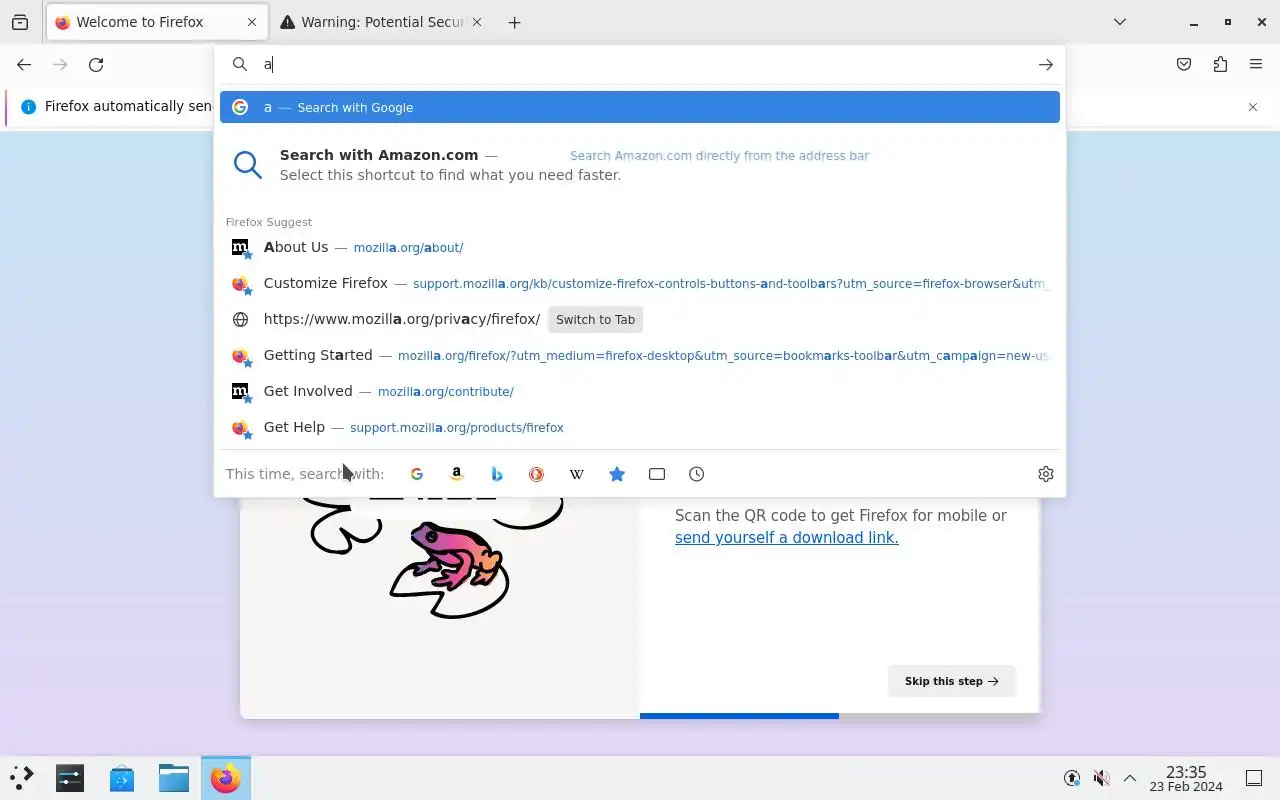The width and height of the screenshot is (1280, 800).
Task: Choose the Bing search shortcut icon
Action: [x=497, y=474]
